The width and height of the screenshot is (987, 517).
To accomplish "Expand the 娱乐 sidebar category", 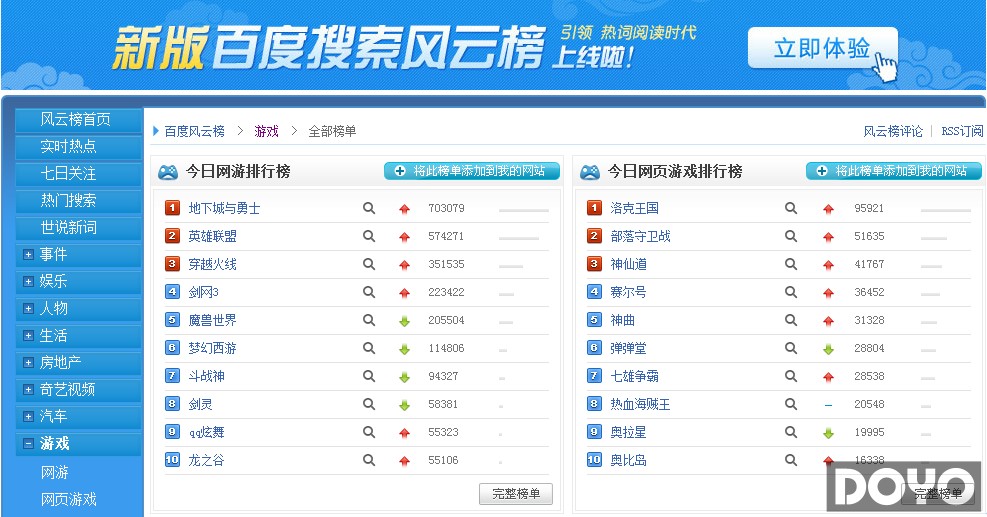I will [28, 281].
